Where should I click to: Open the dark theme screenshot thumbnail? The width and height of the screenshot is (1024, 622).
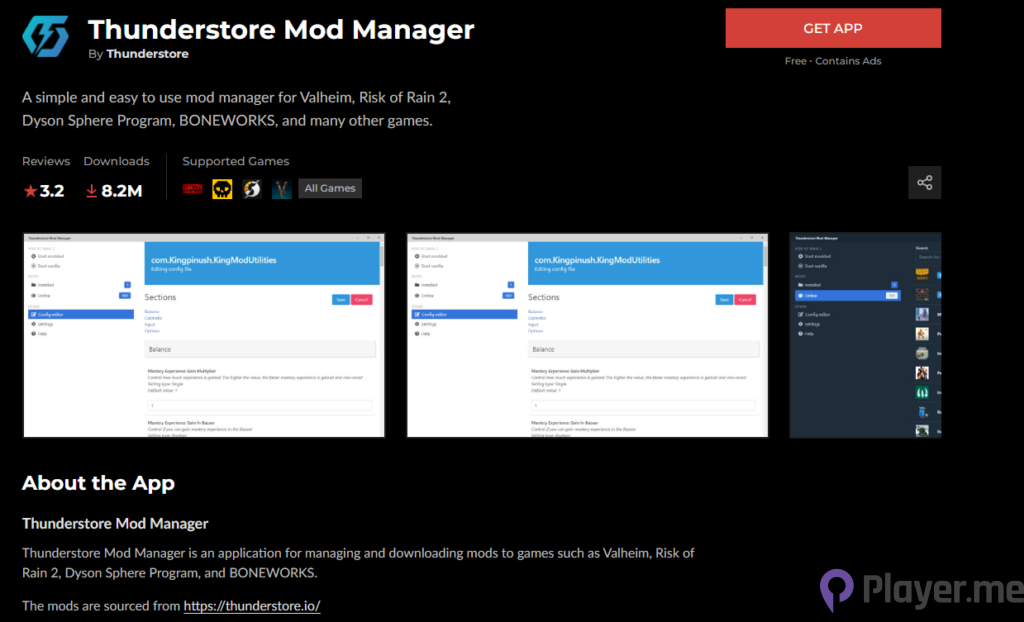point(865,335)
